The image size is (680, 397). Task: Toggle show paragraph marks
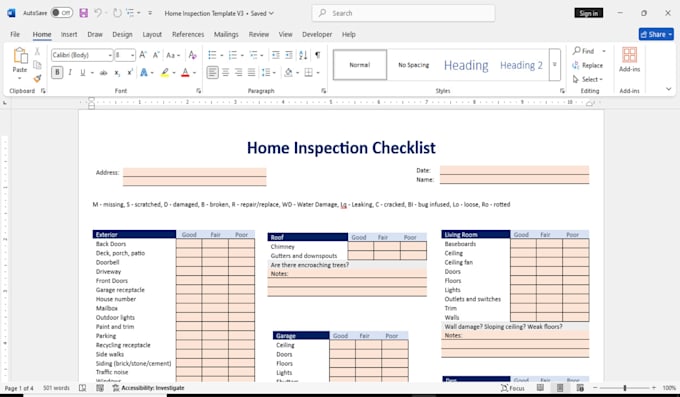(x=318, y=55)
